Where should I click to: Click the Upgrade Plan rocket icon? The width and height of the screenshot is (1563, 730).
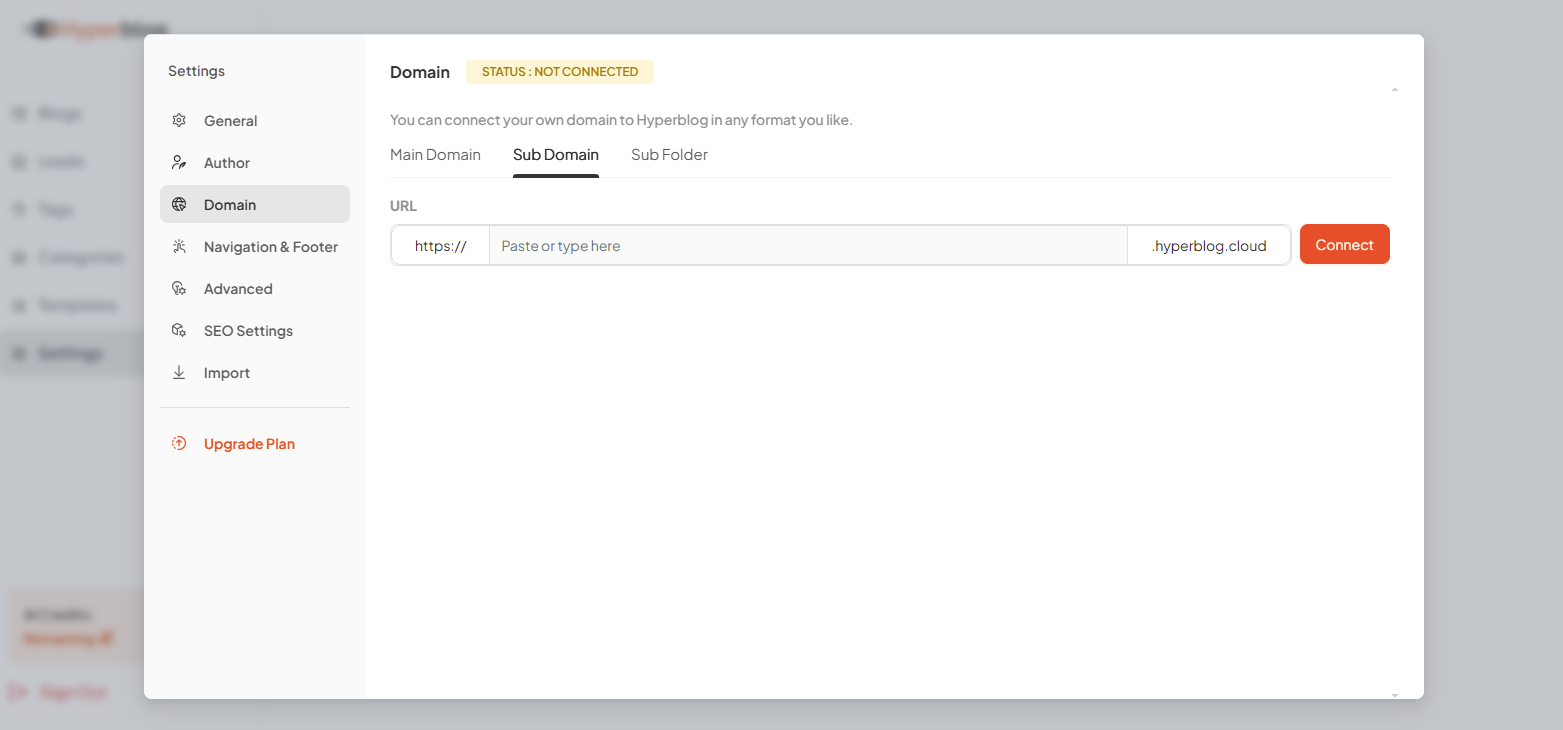click(179, 443)
